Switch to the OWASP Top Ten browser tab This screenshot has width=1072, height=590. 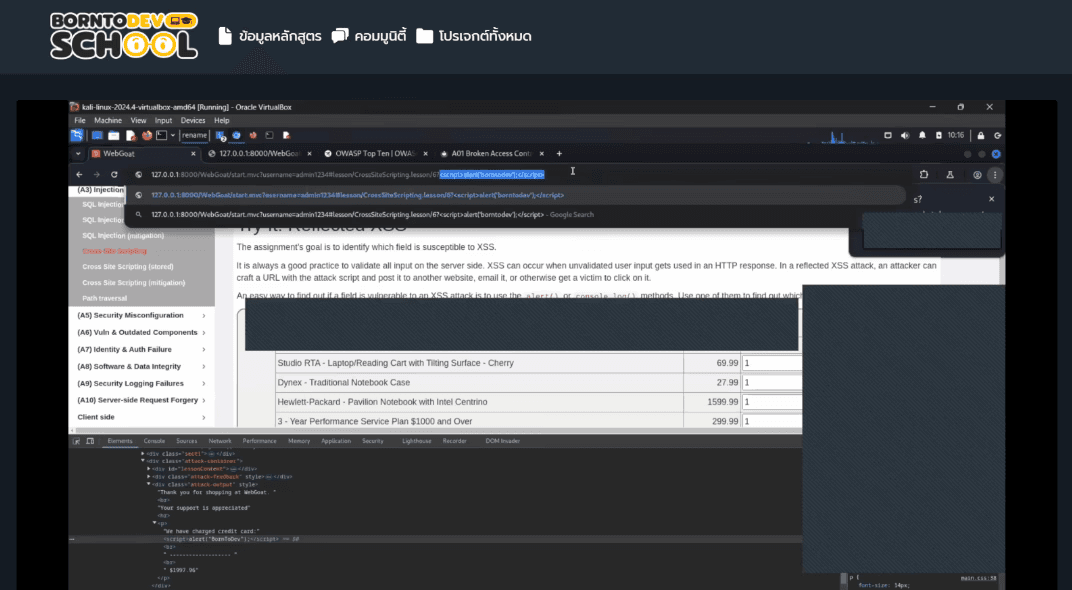(x=376, y=154)
